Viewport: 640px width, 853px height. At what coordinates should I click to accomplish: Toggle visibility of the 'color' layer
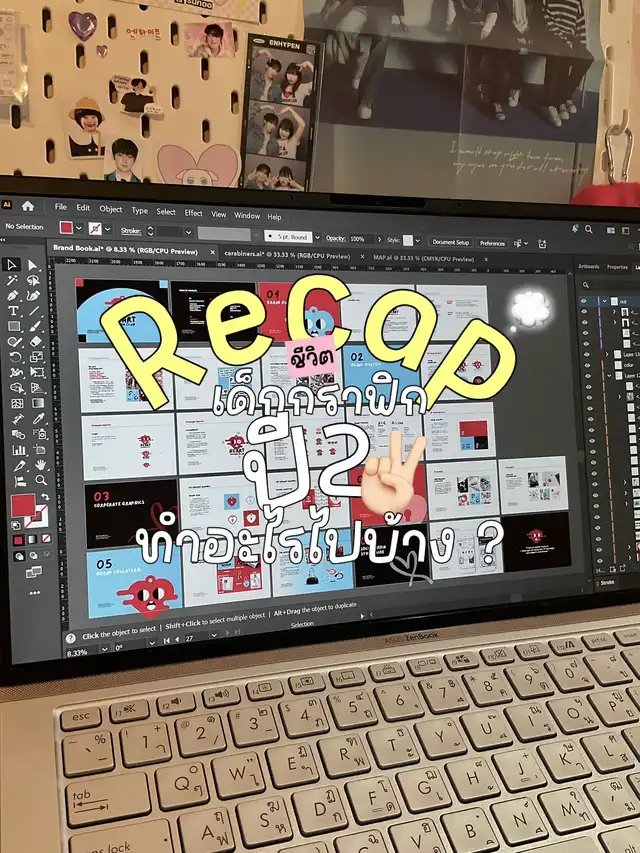click(x=587, y=366)
